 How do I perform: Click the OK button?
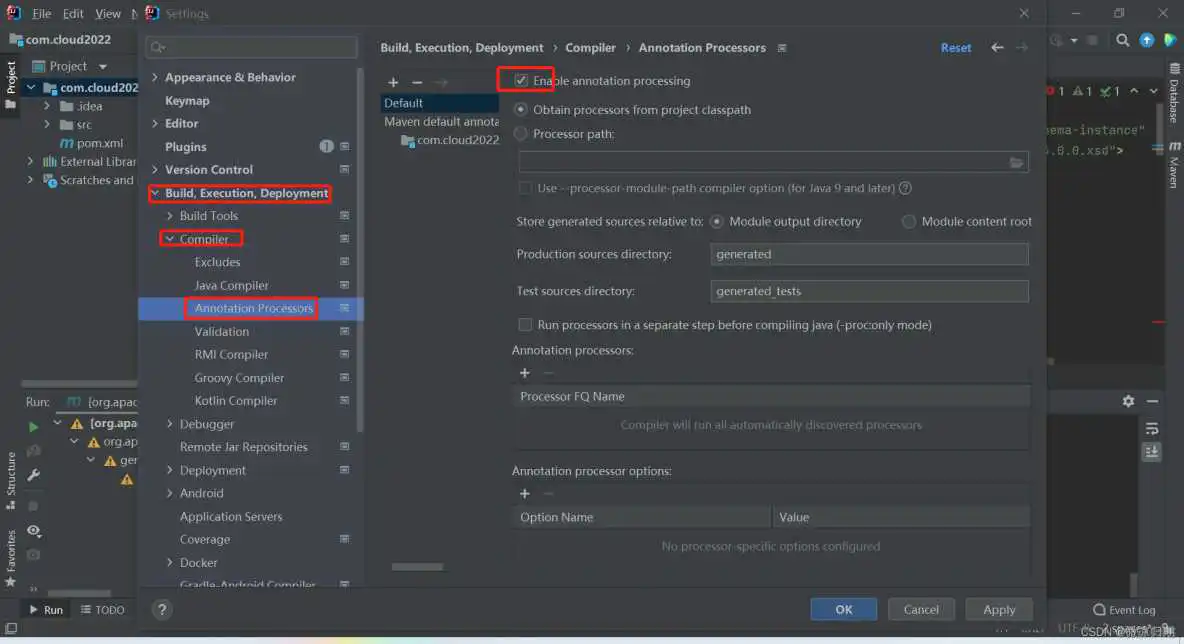click(843, 609)
